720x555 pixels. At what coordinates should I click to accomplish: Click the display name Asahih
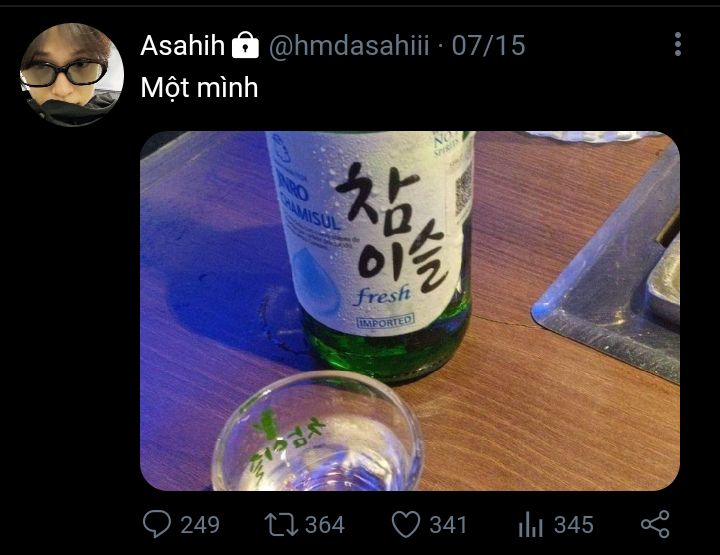pos(183,45)
